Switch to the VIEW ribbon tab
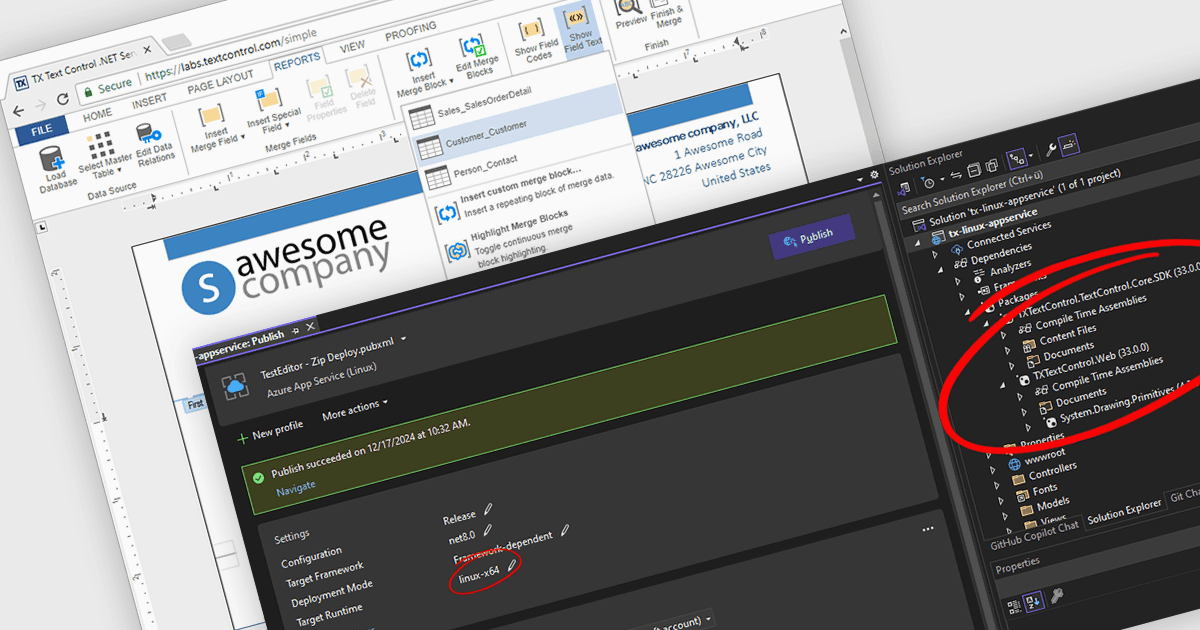The height and width of the screenshot is (630, 1200). click(352, 46)
